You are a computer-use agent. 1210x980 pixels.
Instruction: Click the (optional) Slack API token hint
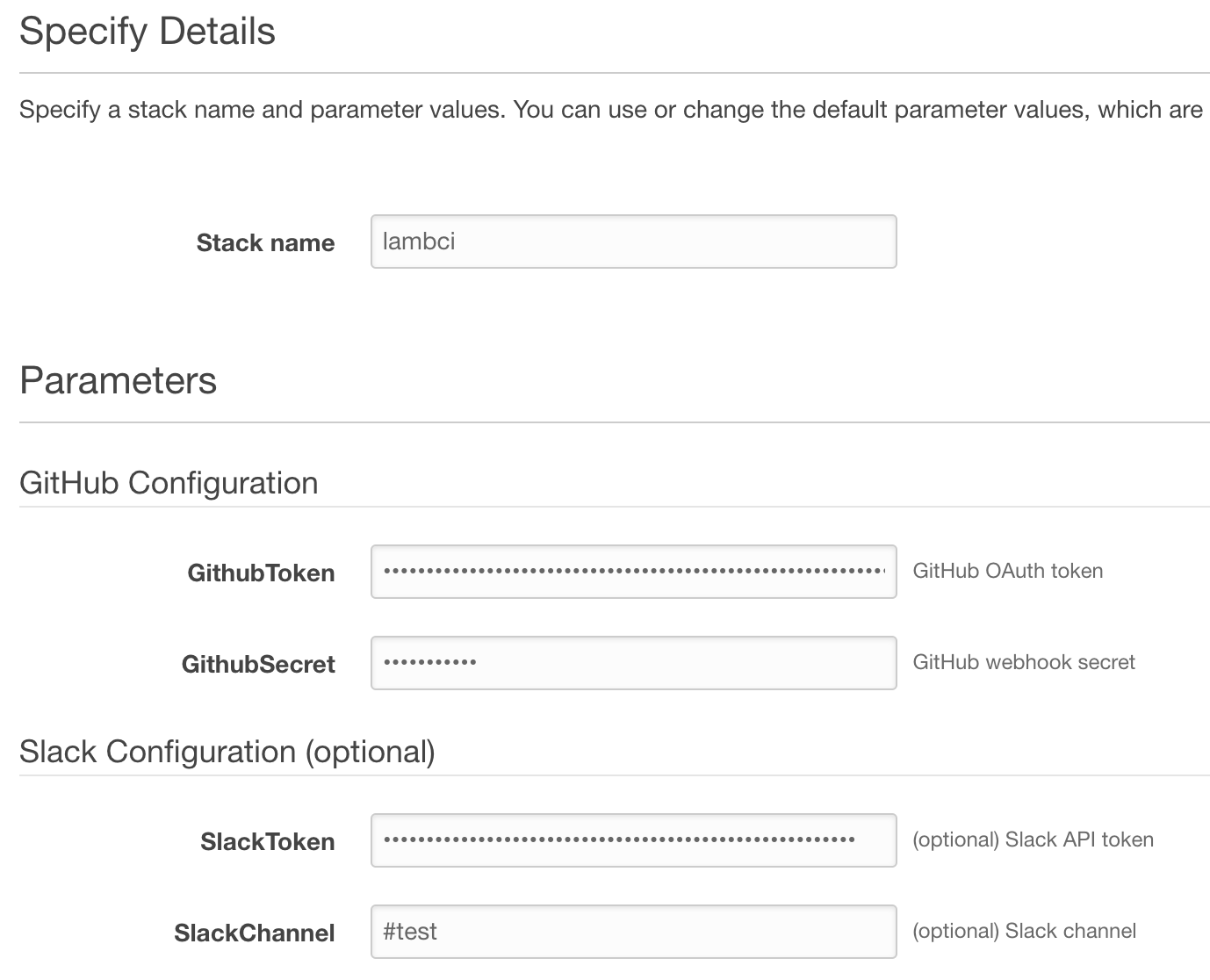1033,840
